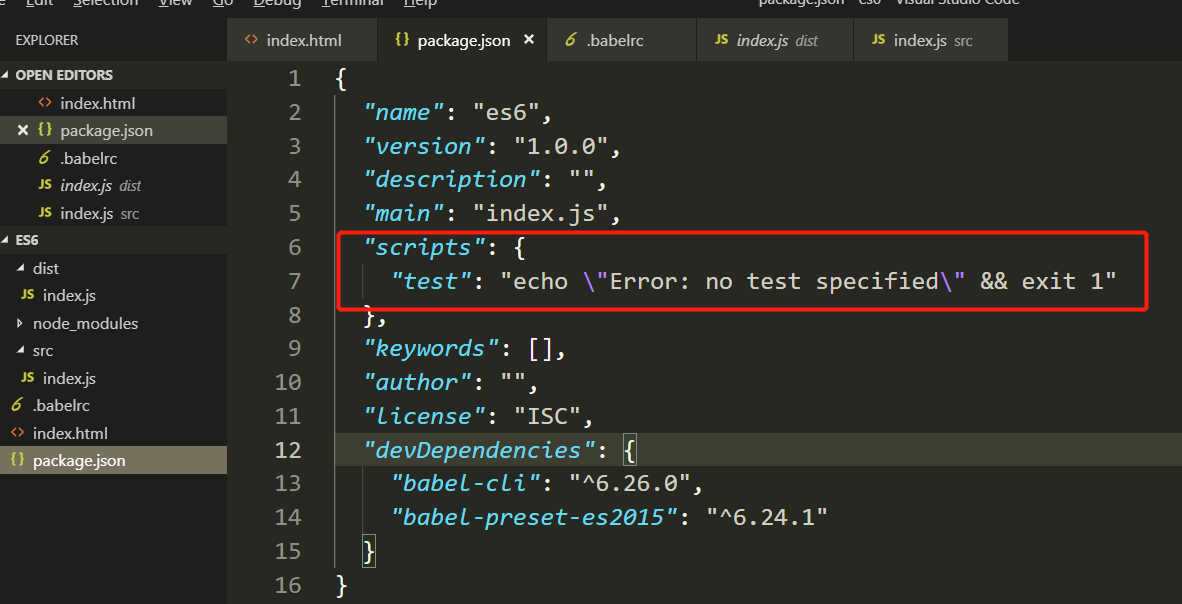Switch to the index.js src editor tab

click(932, 41)
